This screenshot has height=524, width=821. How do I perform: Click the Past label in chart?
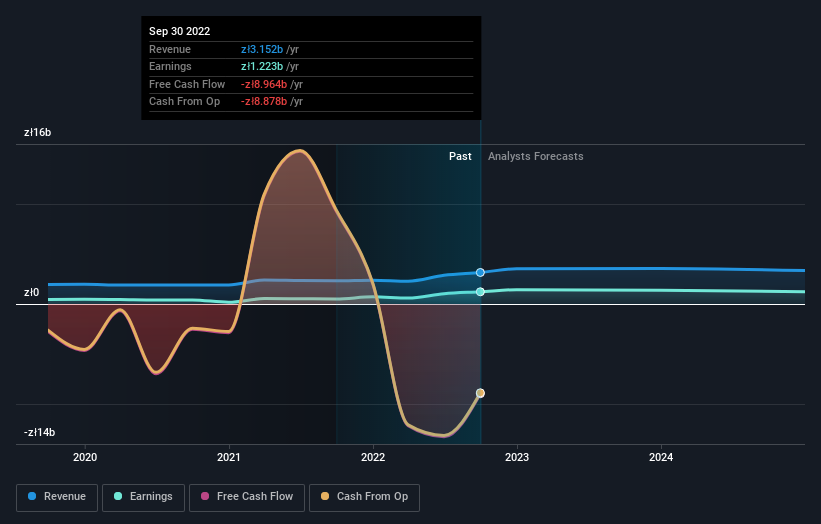tap(460, 156)
